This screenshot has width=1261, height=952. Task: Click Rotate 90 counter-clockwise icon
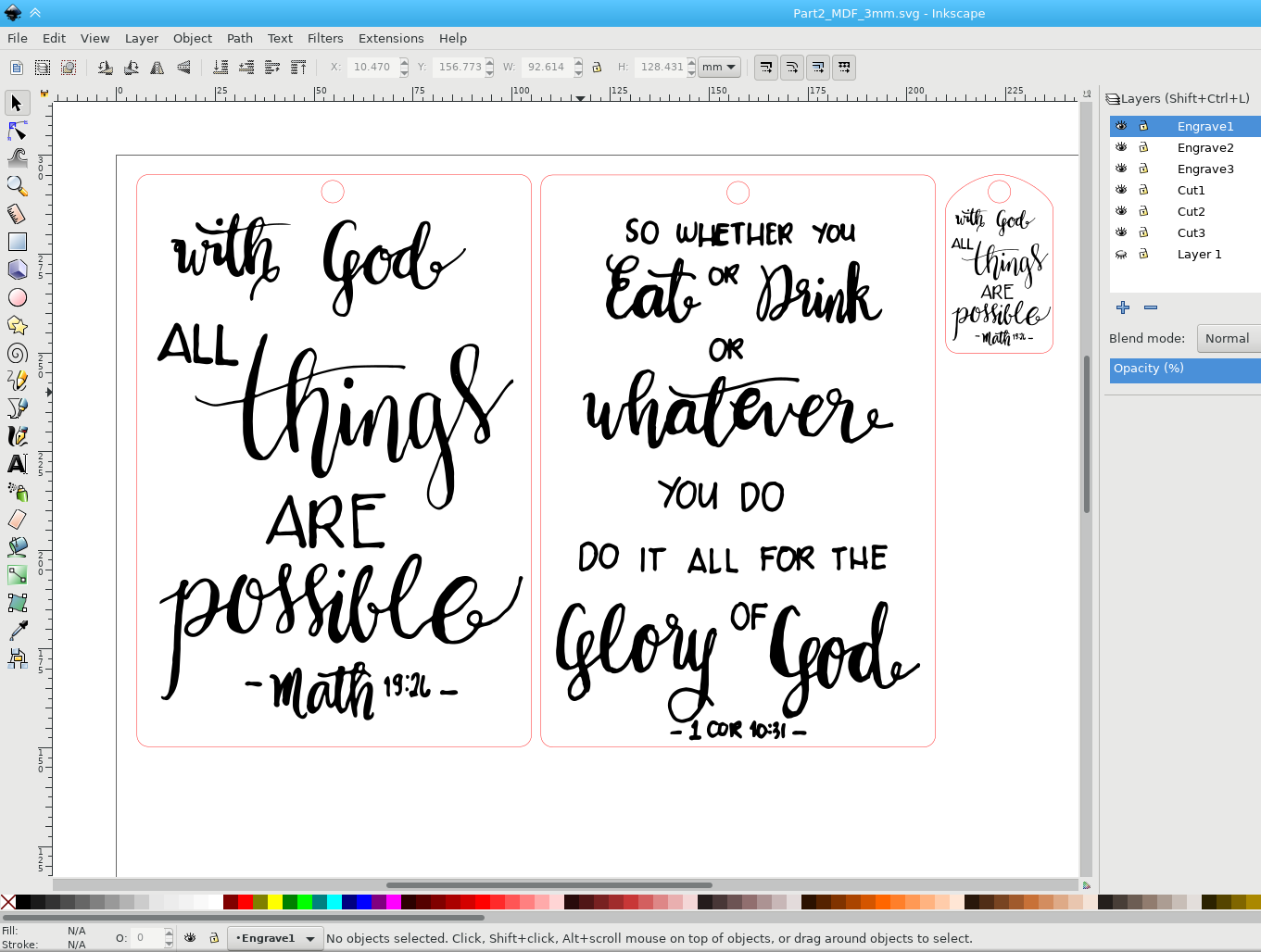pos(106,67)
